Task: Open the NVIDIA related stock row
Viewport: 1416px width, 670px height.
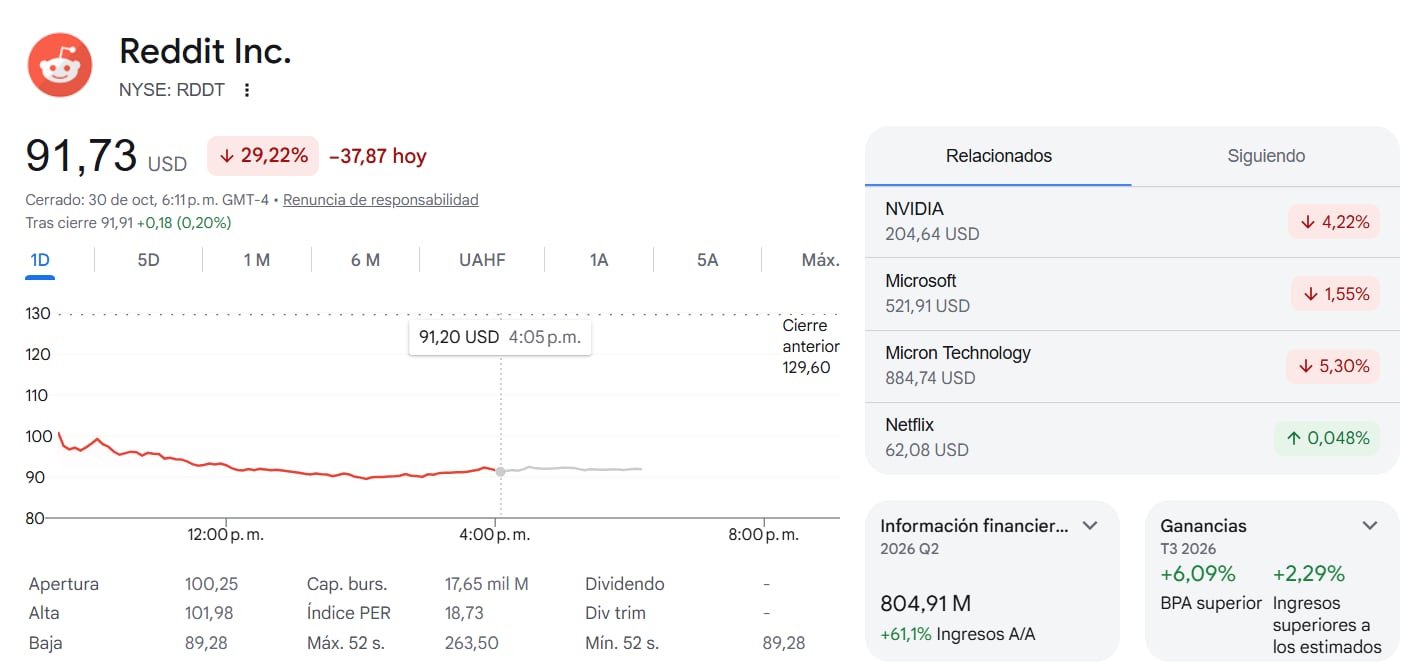Action: click(x=1132, y=222)
